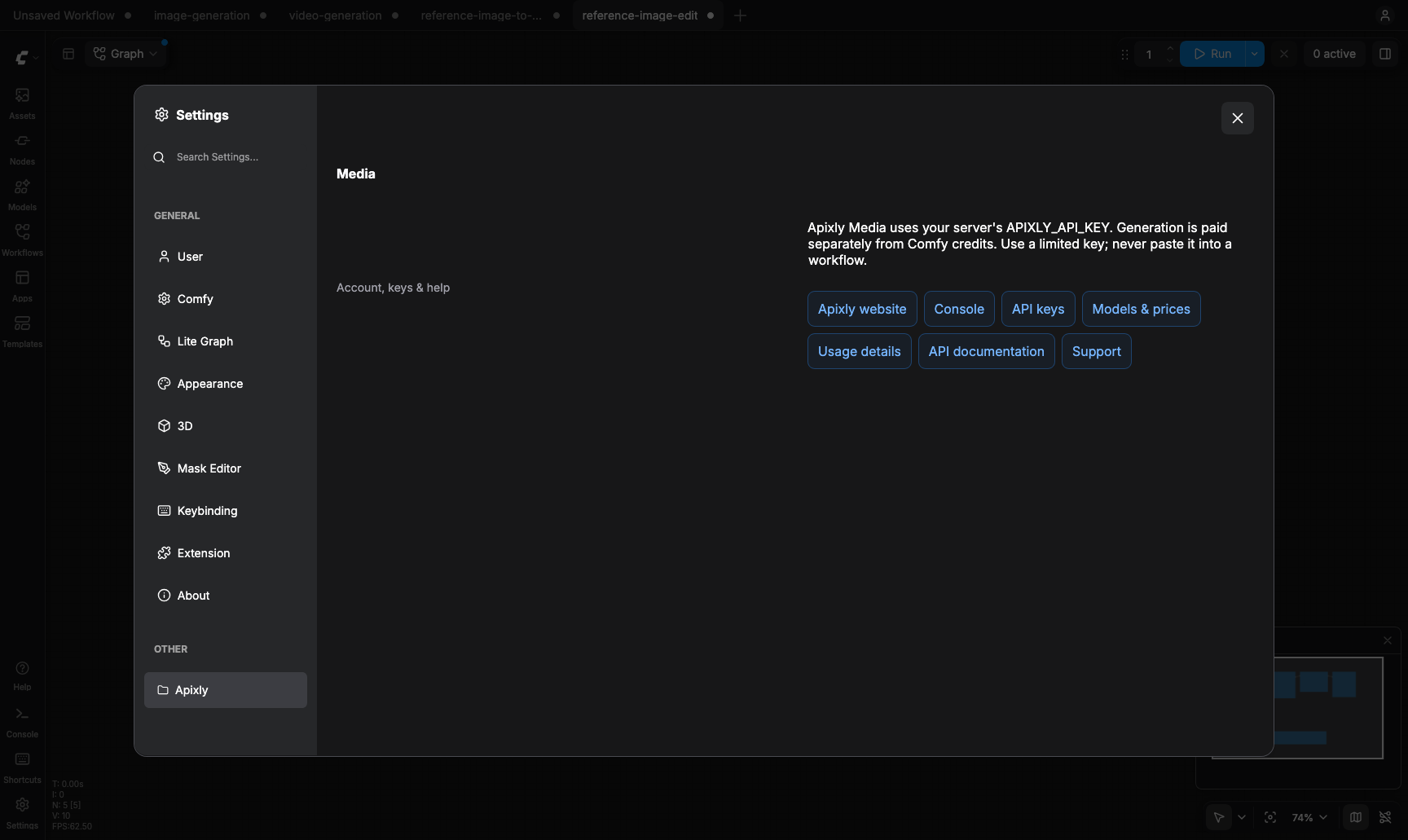Open the Apixly Console link
This screenshot has width=1408, height=840.
click(959, 309)
